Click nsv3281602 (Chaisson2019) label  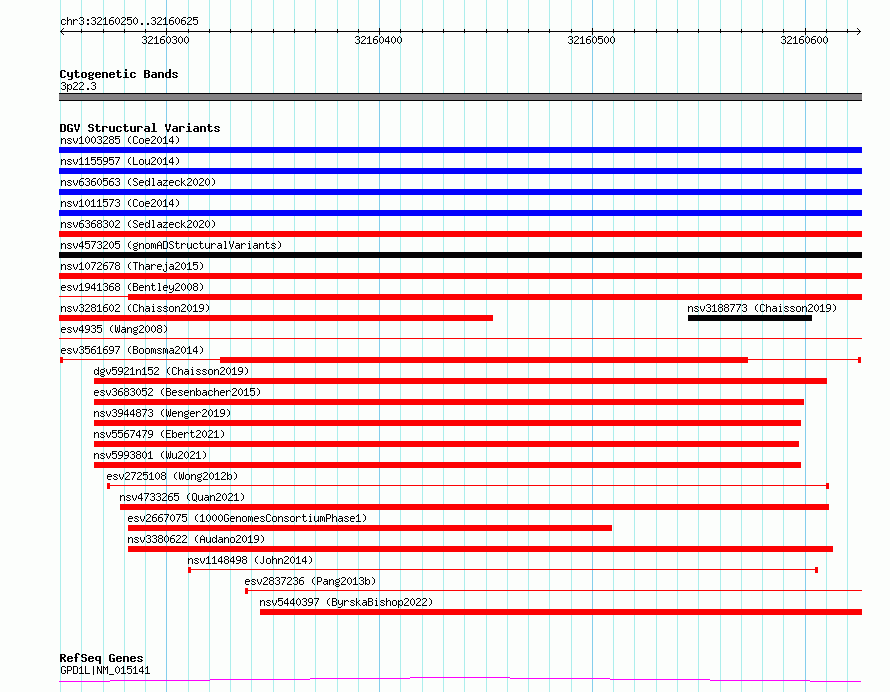(x=135, y=308)
